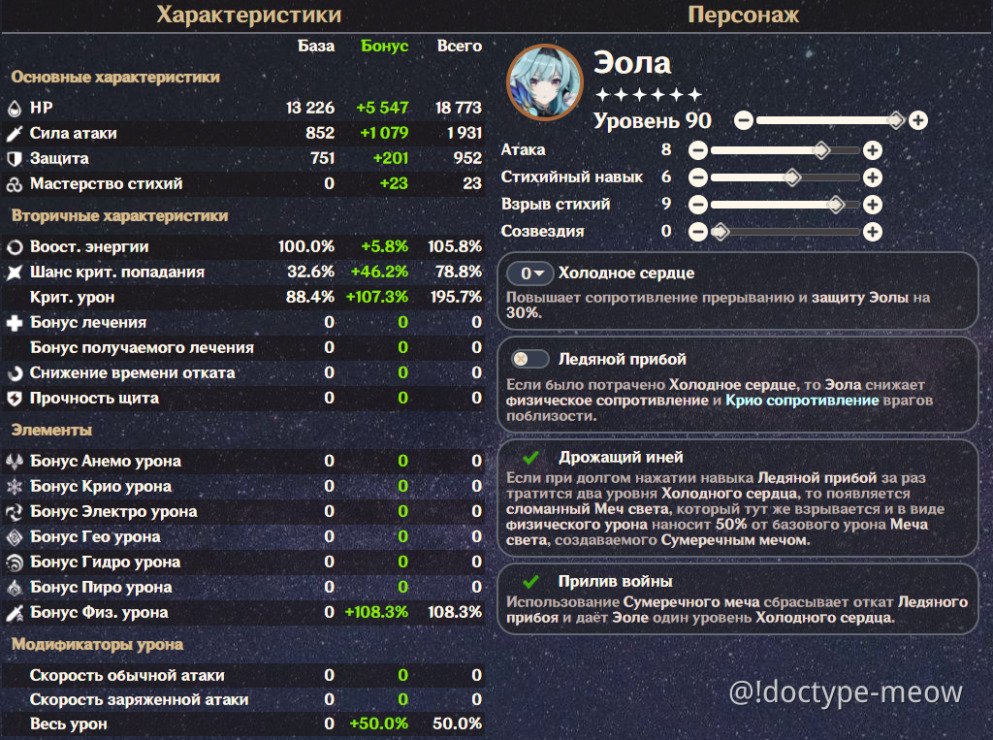Decrease Взрыв стихий level
This screenshot has height=740, width=993.
point(698,205)
